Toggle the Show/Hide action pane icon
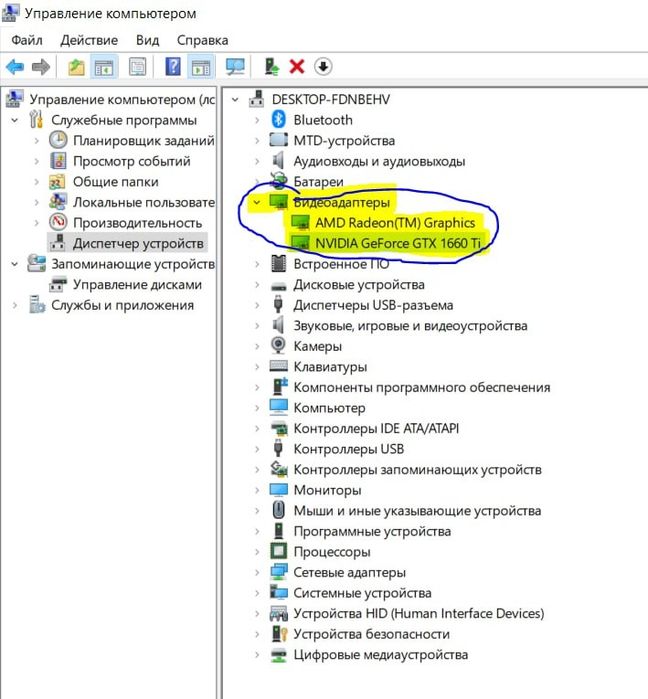Image resolution: width=648 pixels, height=699 pixels. 201,67
